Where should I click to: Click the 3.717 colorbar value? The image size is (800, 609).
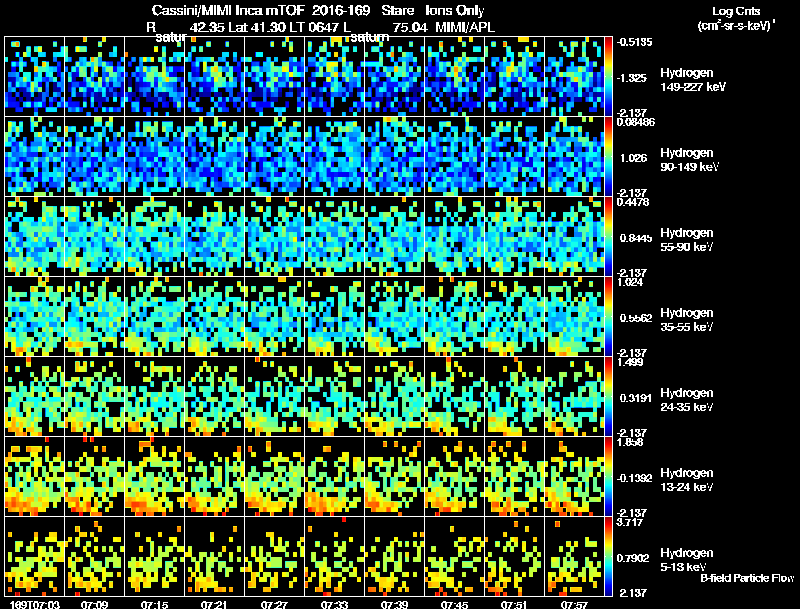click(630, 522)
